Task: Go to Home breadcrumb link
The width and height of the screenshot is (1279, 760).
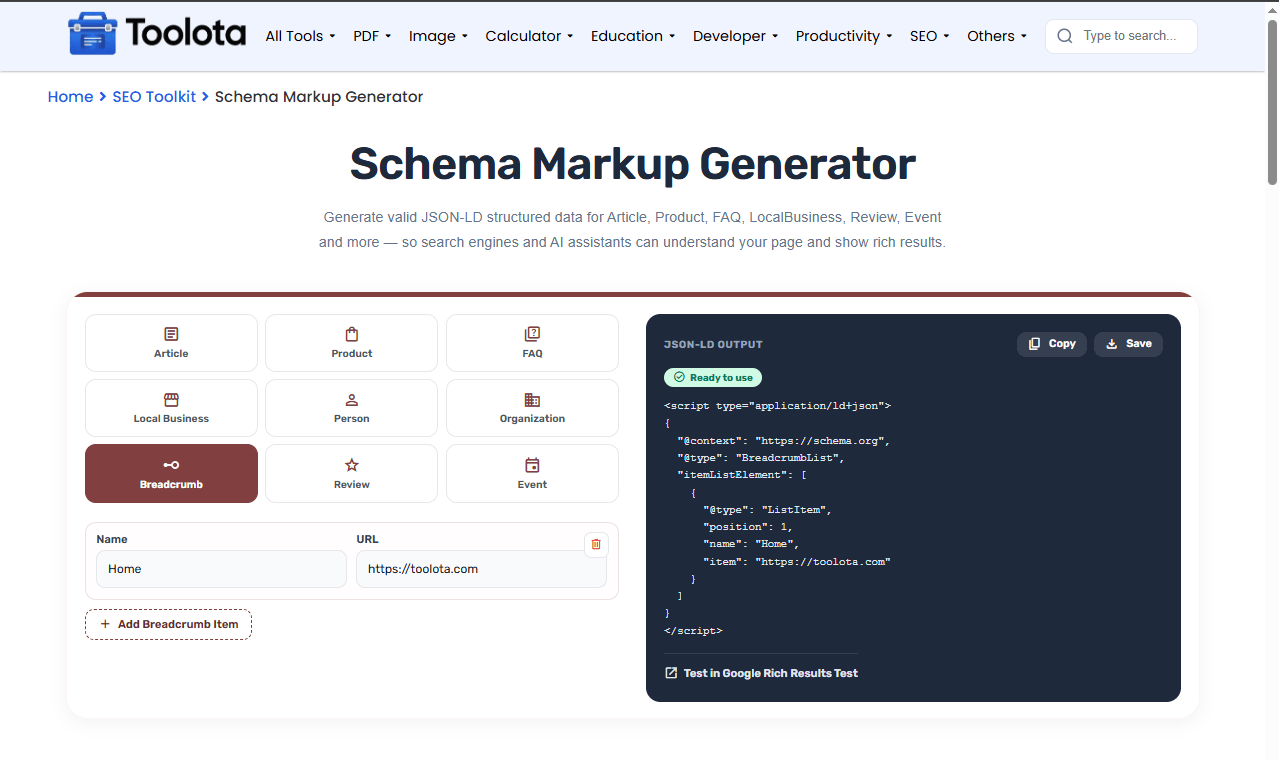Action: click(70, 97)
